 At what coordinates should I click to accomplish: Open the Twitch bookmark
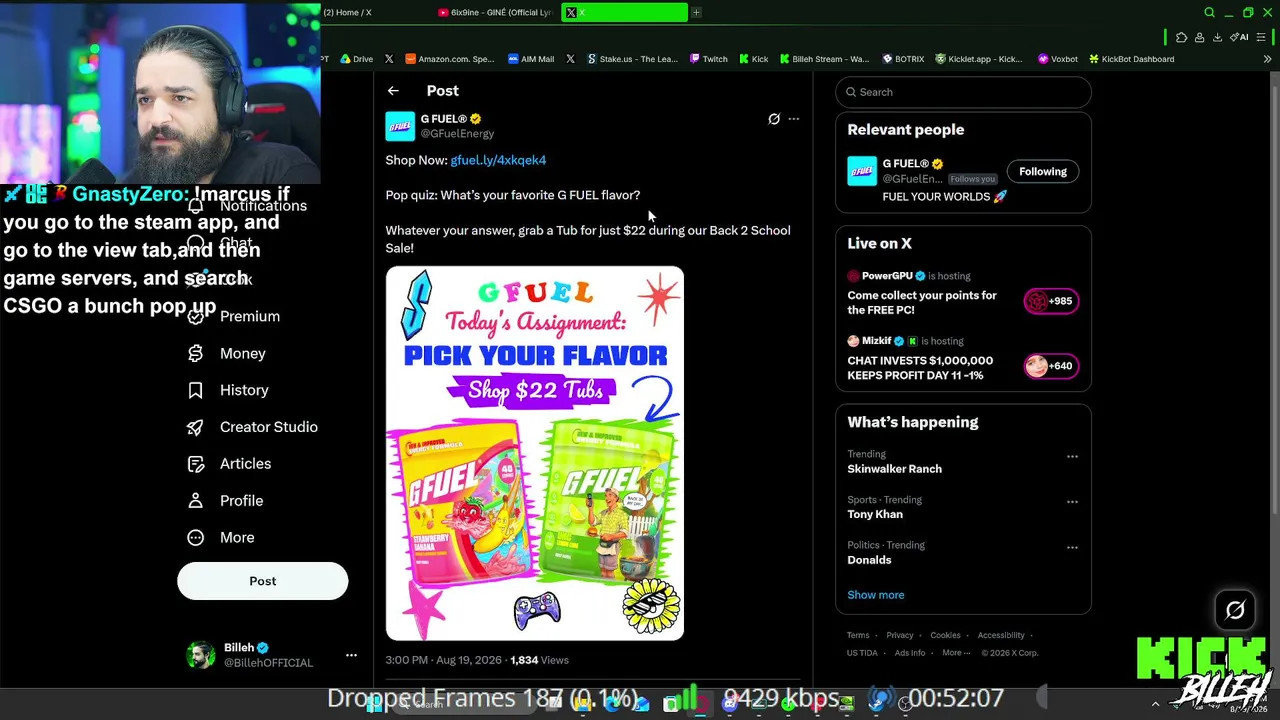coord(709,59)
